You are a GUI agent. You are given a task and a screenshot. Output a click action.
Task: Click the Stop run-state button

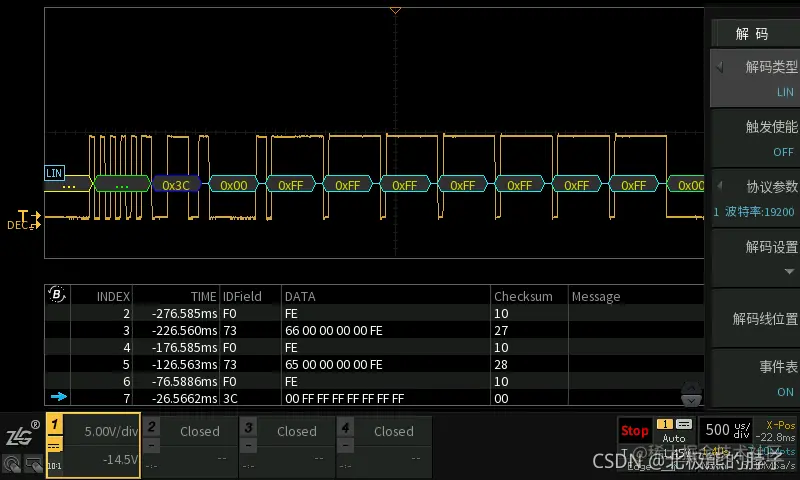click(x=634, y=431)
